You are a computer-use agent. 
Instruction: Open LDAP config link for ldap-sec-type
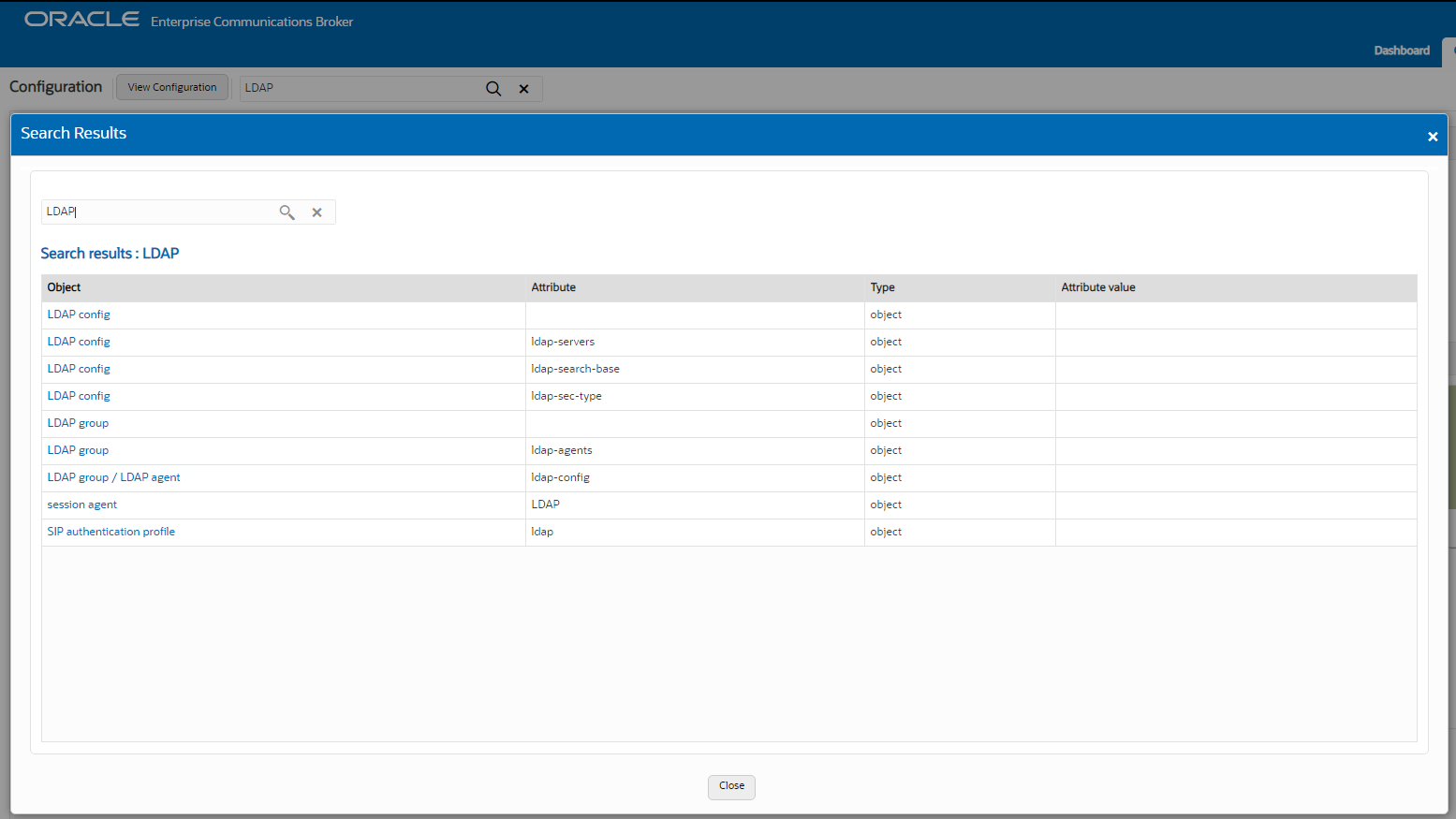click(x=79, y=396)
